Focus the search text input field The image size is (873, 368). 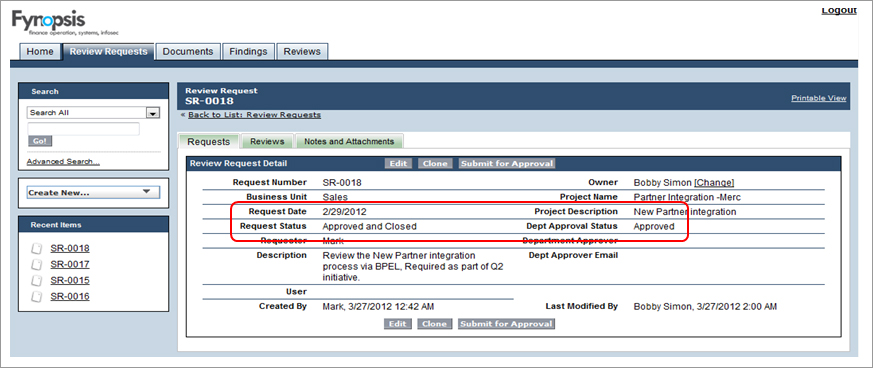click(83, 129)
